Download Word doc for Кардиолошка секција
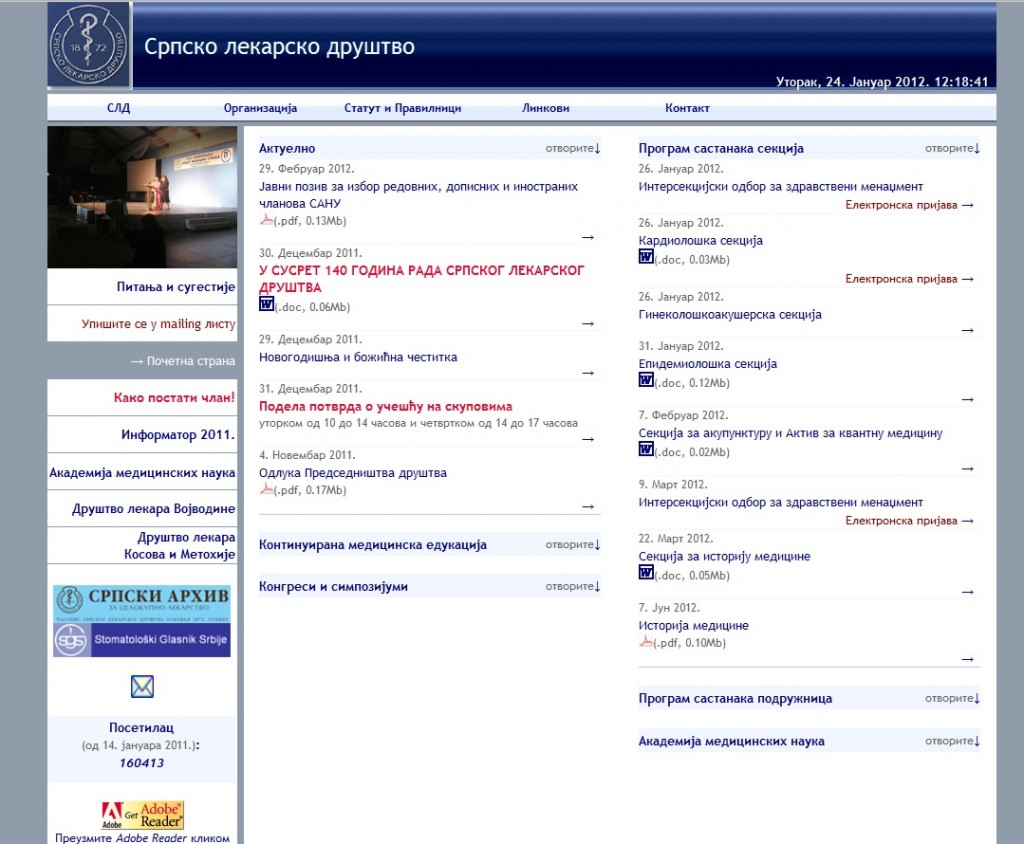This screenshot has height=844, width=1024. point(646,257)
